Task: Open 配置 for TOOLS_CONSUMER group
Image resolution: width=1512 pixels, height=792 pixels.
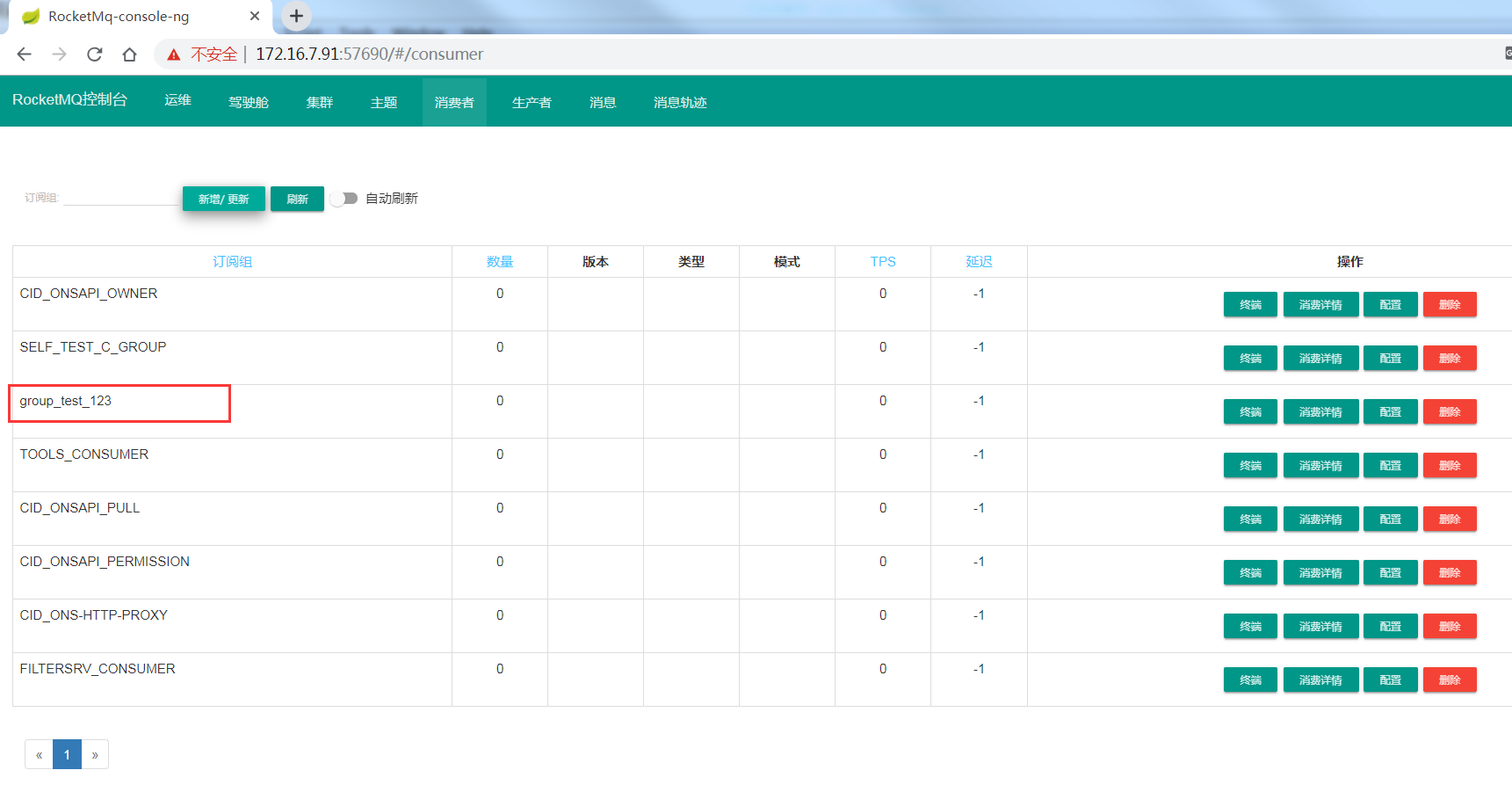Action: (x=1390, y=466)
